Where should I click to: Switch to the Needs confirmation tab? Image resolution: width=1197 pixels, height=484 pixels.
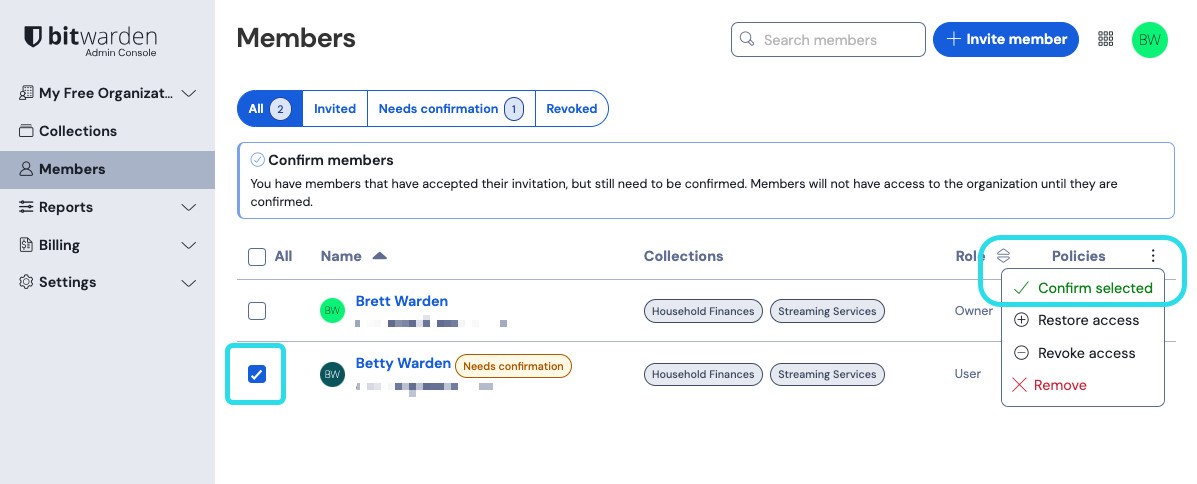coord(450,109)
